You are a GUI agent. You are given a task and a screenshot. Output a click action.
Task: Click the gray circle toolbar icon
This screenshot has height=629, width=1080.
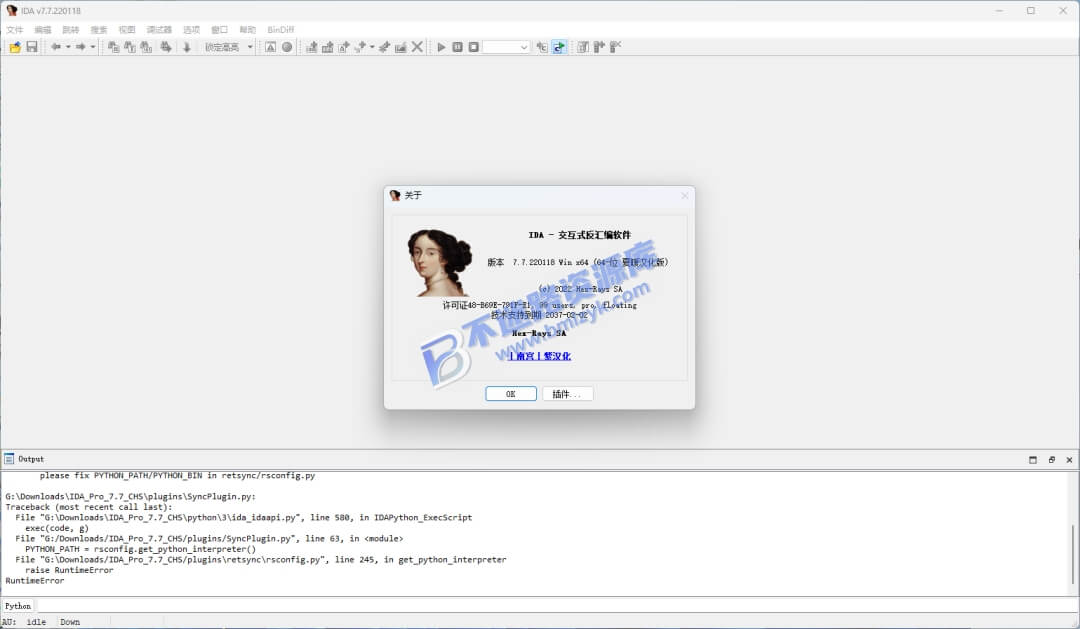tap(287, 47)
